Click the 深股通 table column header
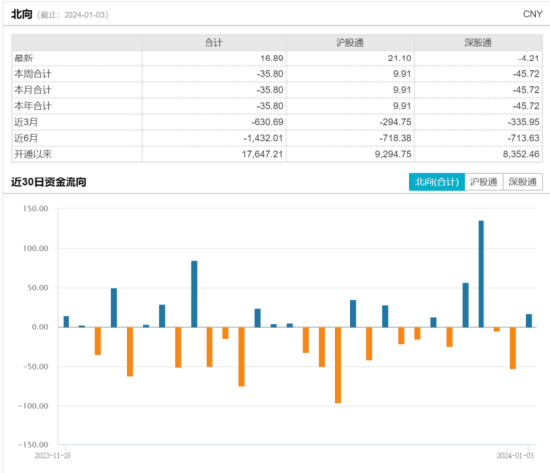Image resolution: width=550 pixels, height=473 pixels. [x=478, y=43]
